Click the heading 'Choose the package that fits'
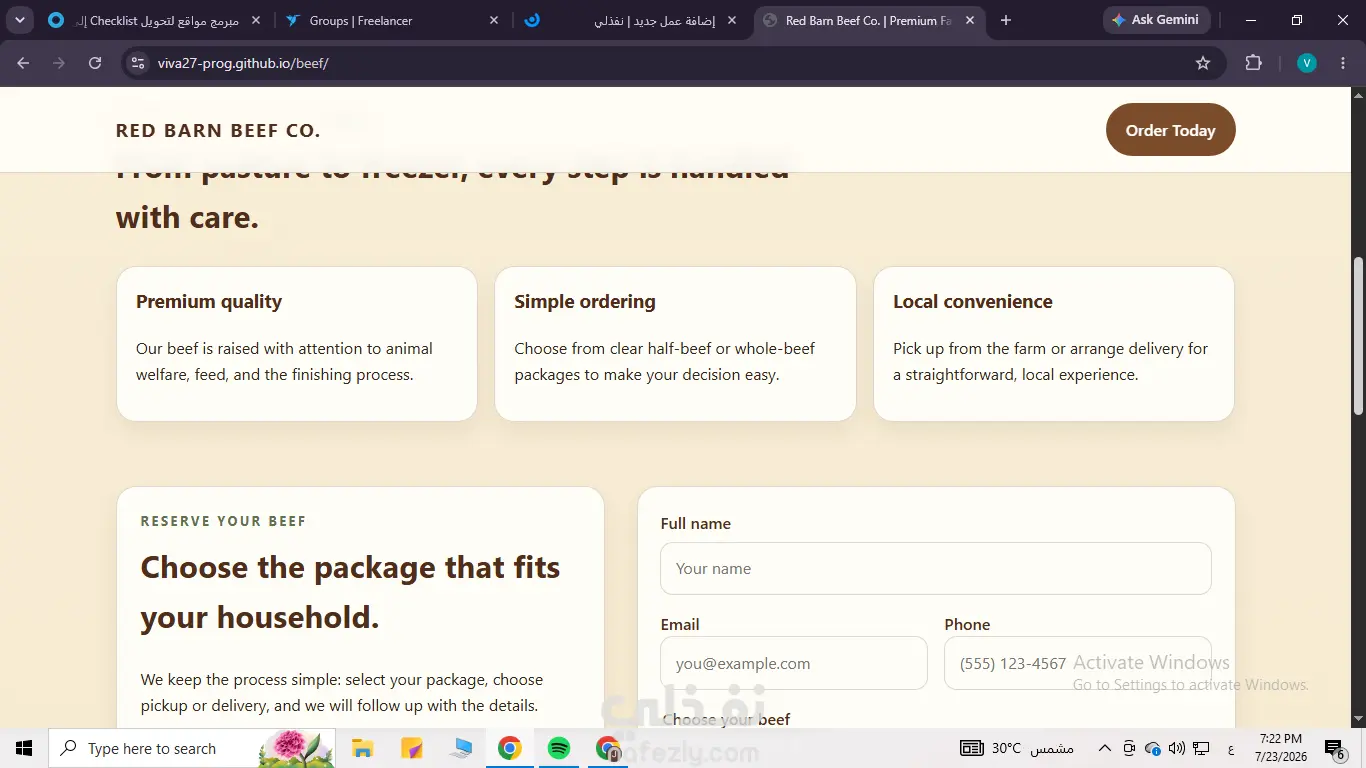Image resolution: width=1366 pixels, height=768 pixels. tap(350, 567)
